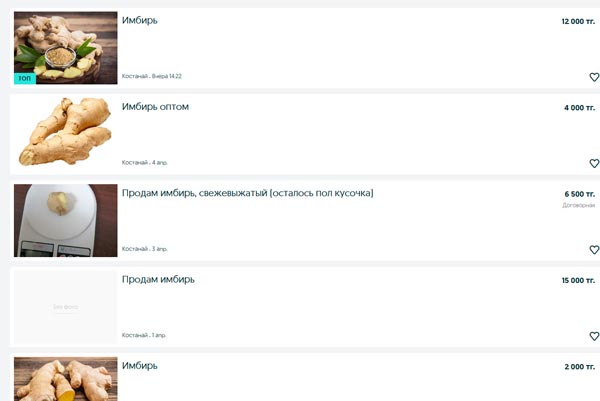The height and width of the screenshot is (401, 600).
Task: Click the 15 000 тг. price
Action: [x=578, y=280]
